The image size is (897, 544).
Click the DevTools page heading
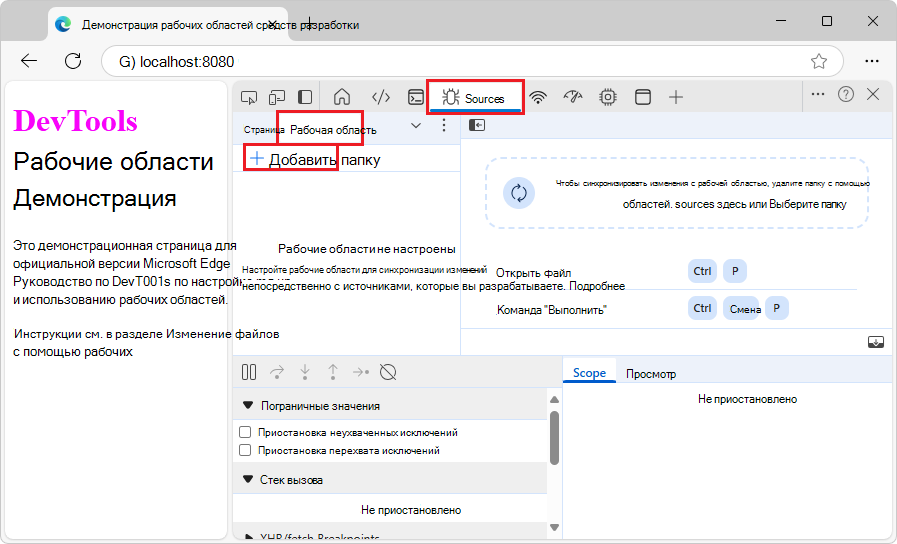pos(76,121)
